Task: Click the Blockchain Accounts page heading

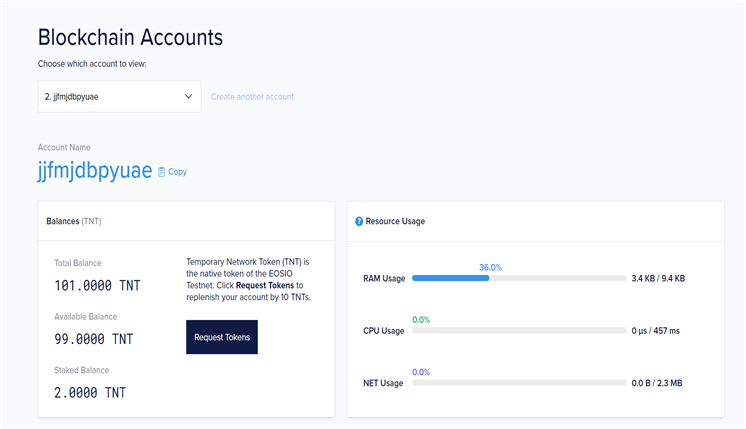Action: tap(130, 37)
